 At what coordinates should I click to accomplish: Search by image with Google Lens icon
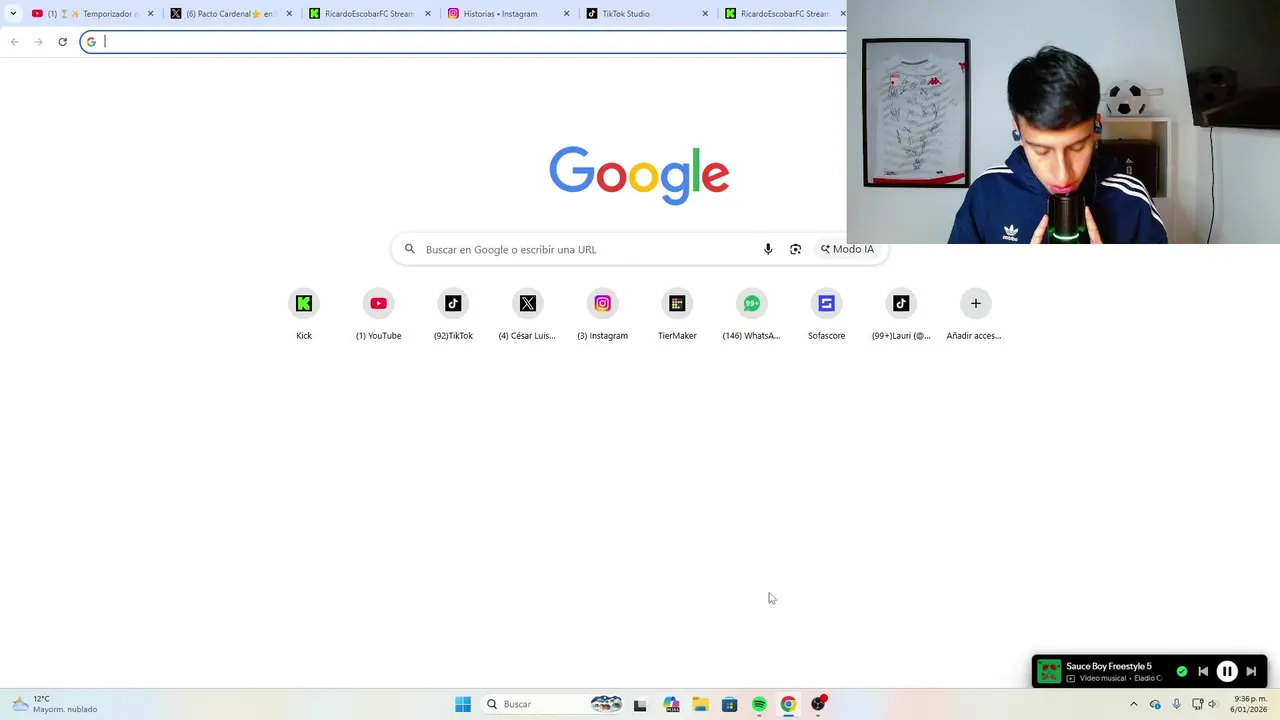tap(795, 249)
